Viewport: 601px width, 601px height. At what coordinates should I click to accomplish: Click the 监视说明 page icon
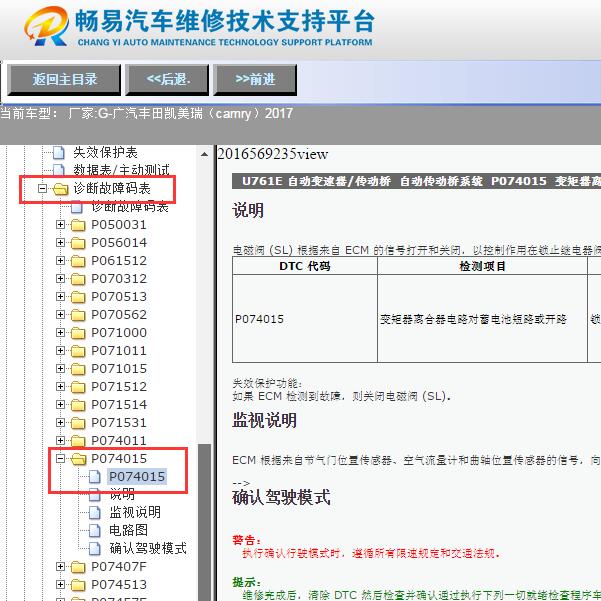click(x=95, y=513)
